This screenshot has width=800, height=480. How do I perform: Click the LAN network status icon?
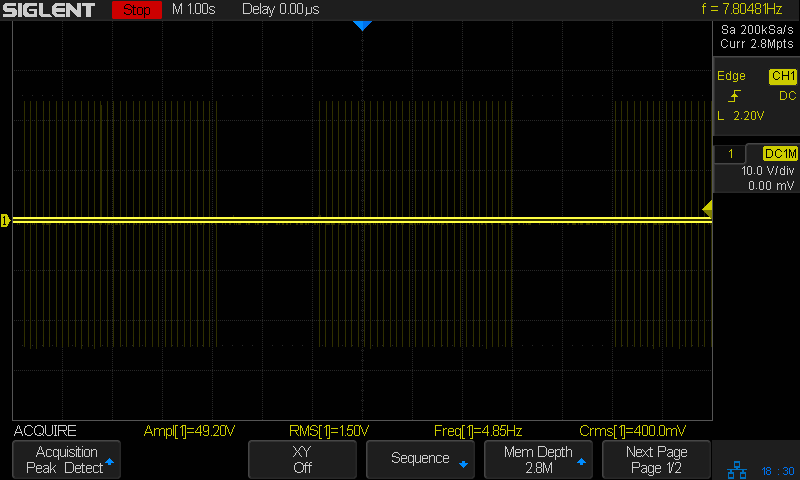pos(738,468)
